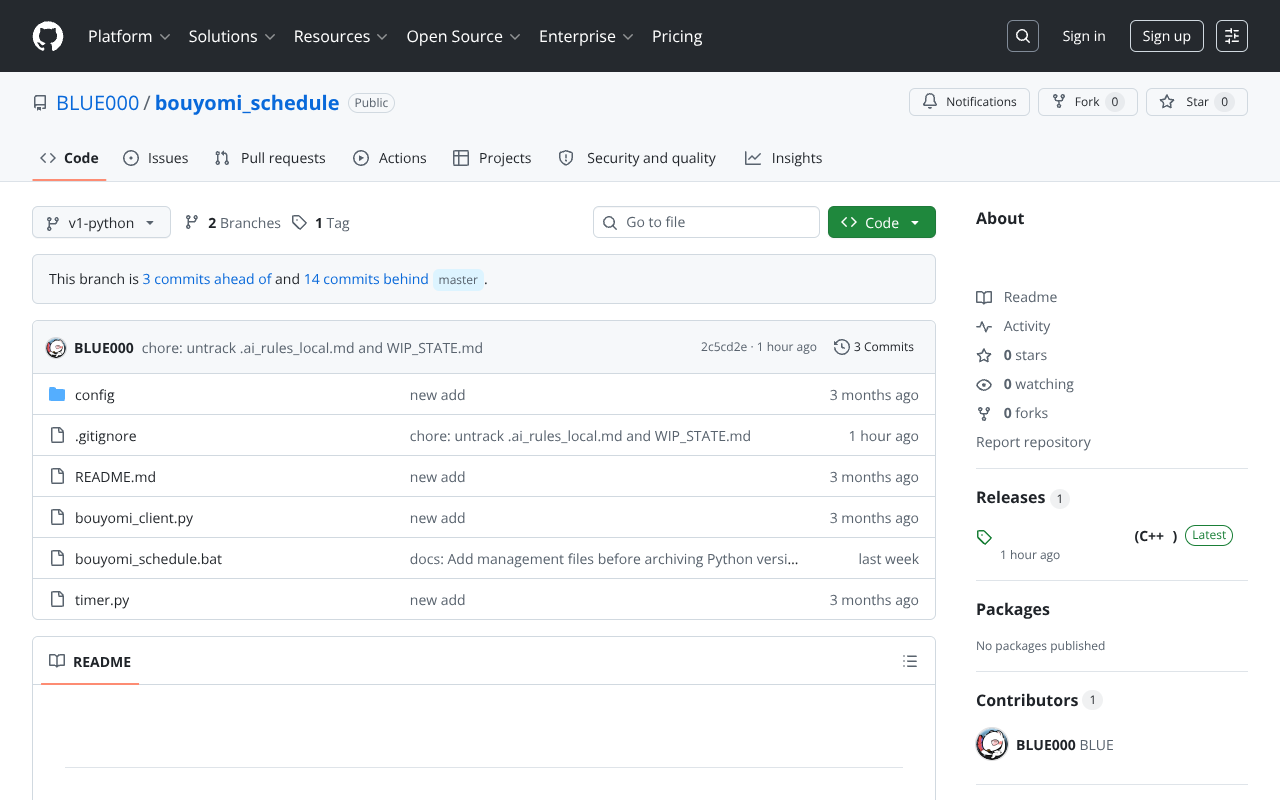Click the Latest release badge
The height and width of the screenshot is (800, 1280).
[1209, 535]
